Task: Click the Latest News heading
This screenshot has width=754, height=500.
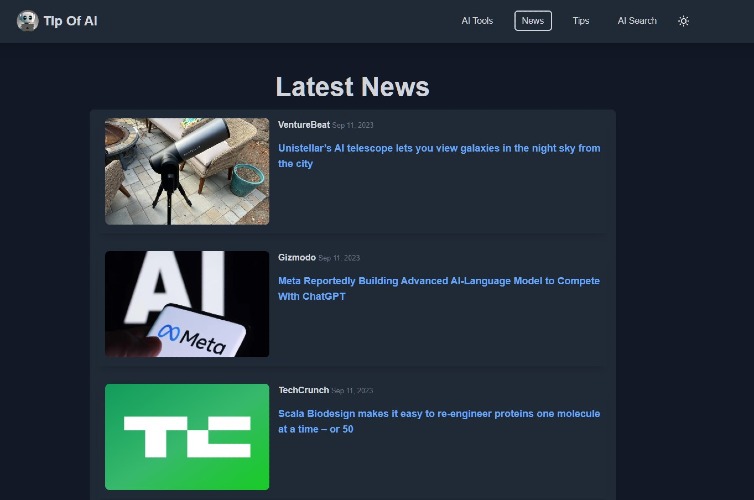Action: pos(352,87)
